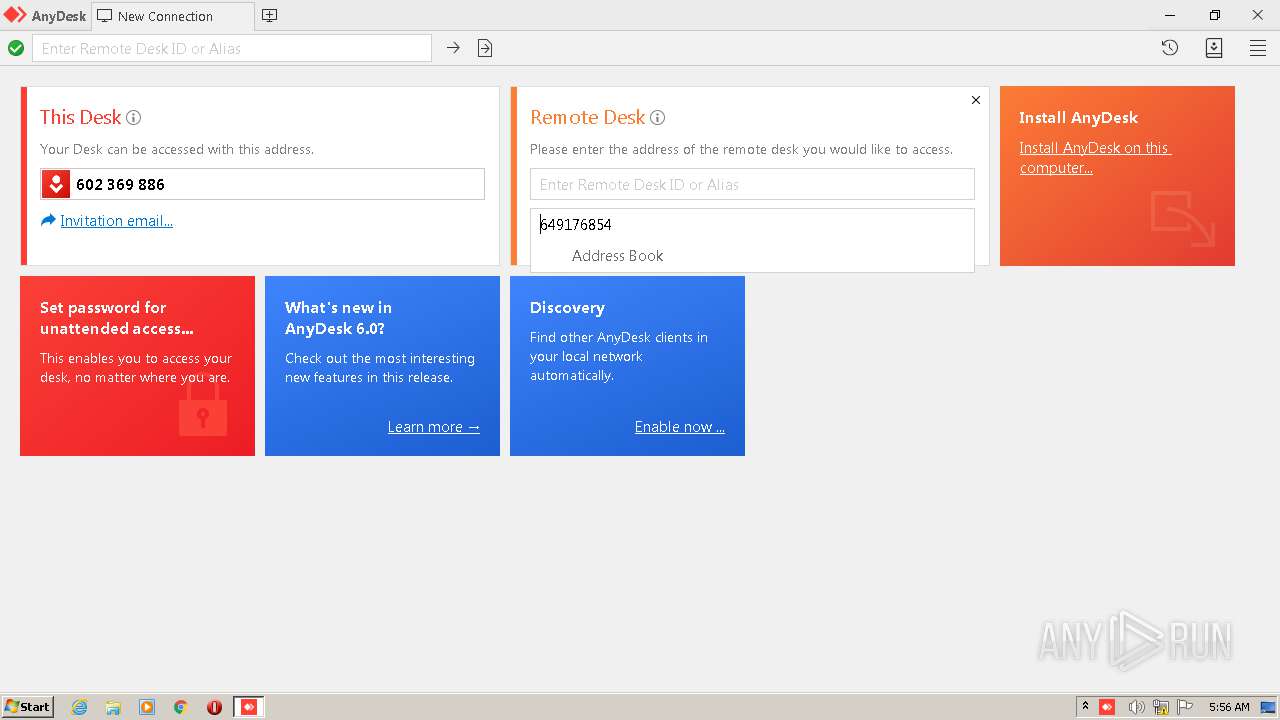1280x720 pixels.
Task: Click Install AnyDesk on this computer link
Action: [x=1095, y=158]
